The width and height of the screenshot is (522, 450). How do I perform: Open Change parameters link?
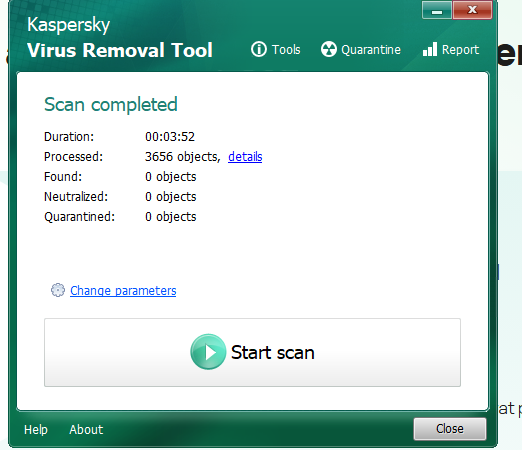[123, 291]
